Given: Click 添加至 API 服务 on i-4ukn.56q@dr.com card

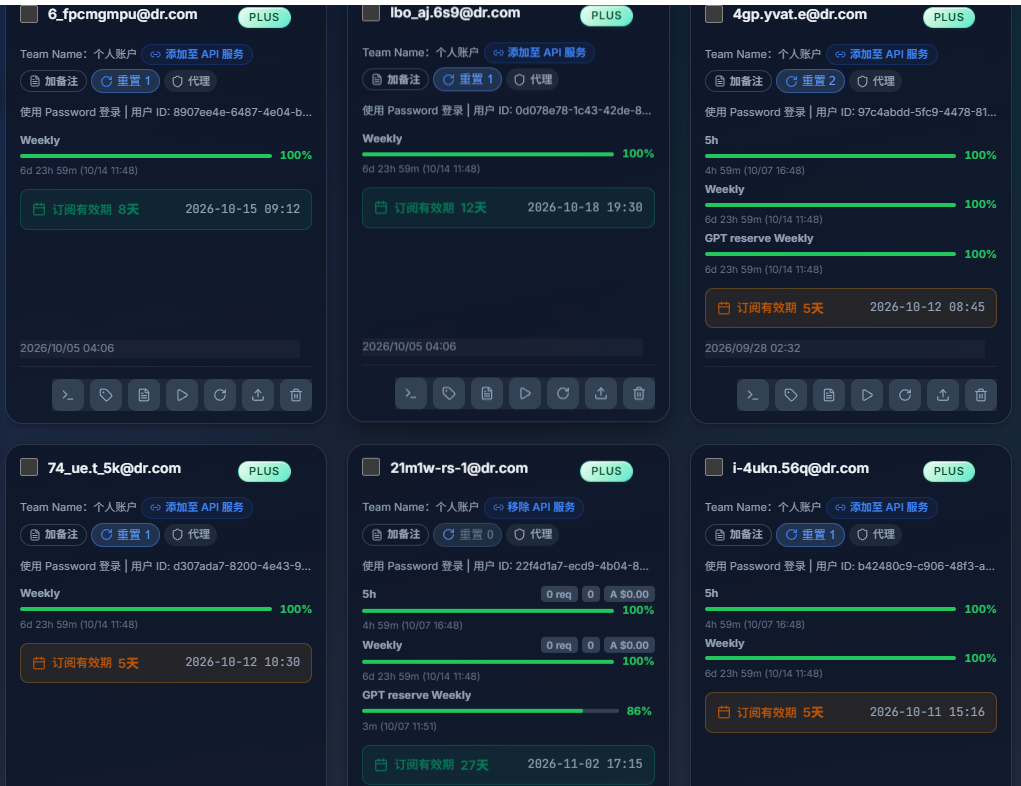Looking at the screenshot, I should (882, 507).
